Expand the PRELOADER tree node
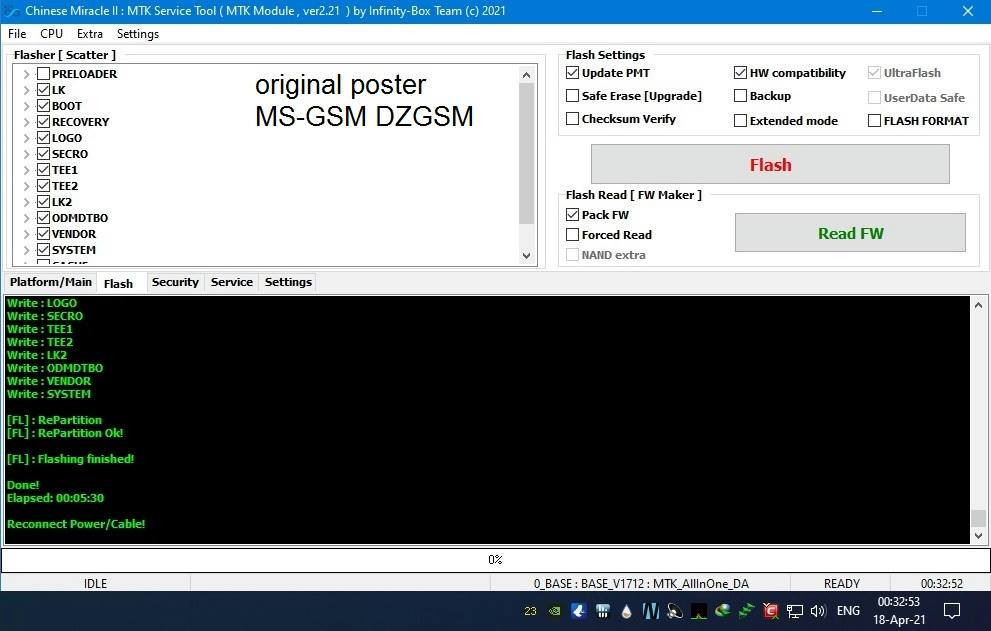Screen dimensions: 991x631 pyautogui.click(x=26, y=74)
